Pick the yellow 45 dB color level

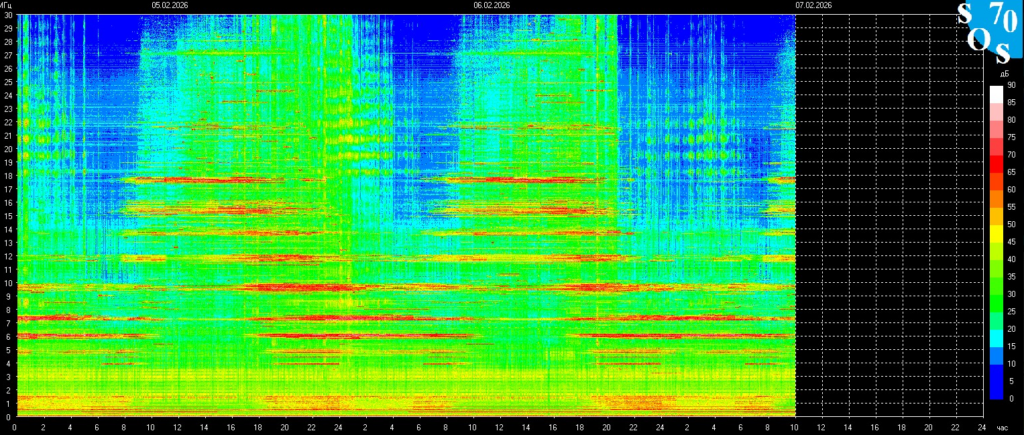tap(995, 243)
